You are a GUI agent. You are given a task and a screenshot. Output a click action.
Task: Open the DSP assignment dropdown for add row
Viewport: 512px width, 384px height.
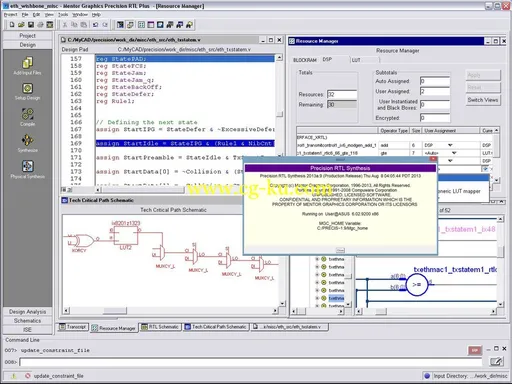click(x=450, y=145)
